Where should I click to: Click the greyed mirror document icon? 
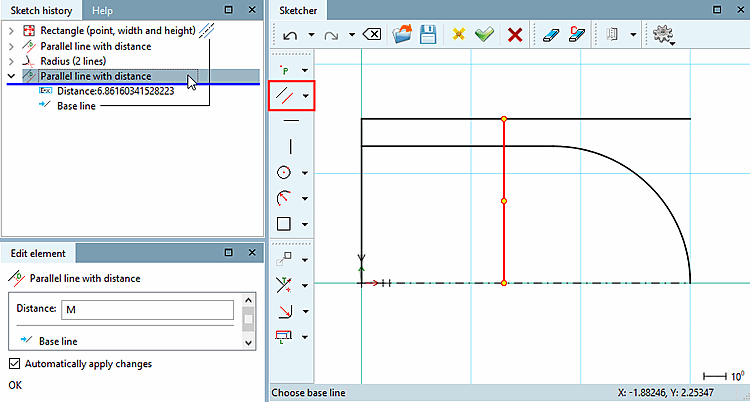pos(612,34)
